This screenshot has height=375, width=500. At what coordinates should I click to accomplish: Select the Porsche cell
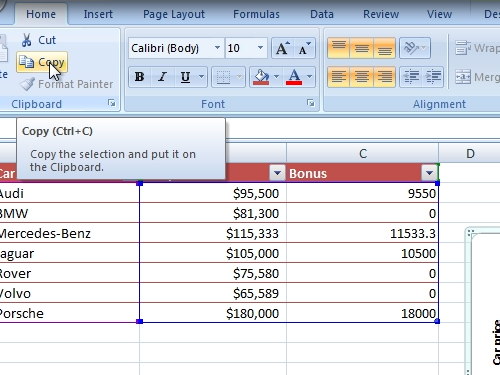click(69, 313)
